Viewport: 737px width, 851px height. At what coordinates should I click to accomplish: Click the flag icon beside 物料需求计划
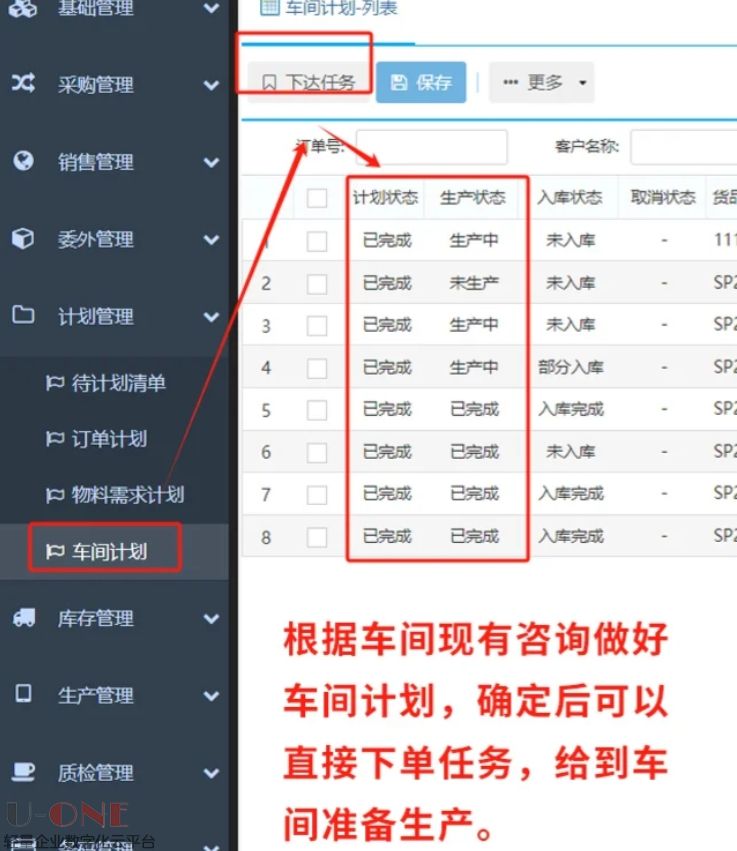pos(55,494)
